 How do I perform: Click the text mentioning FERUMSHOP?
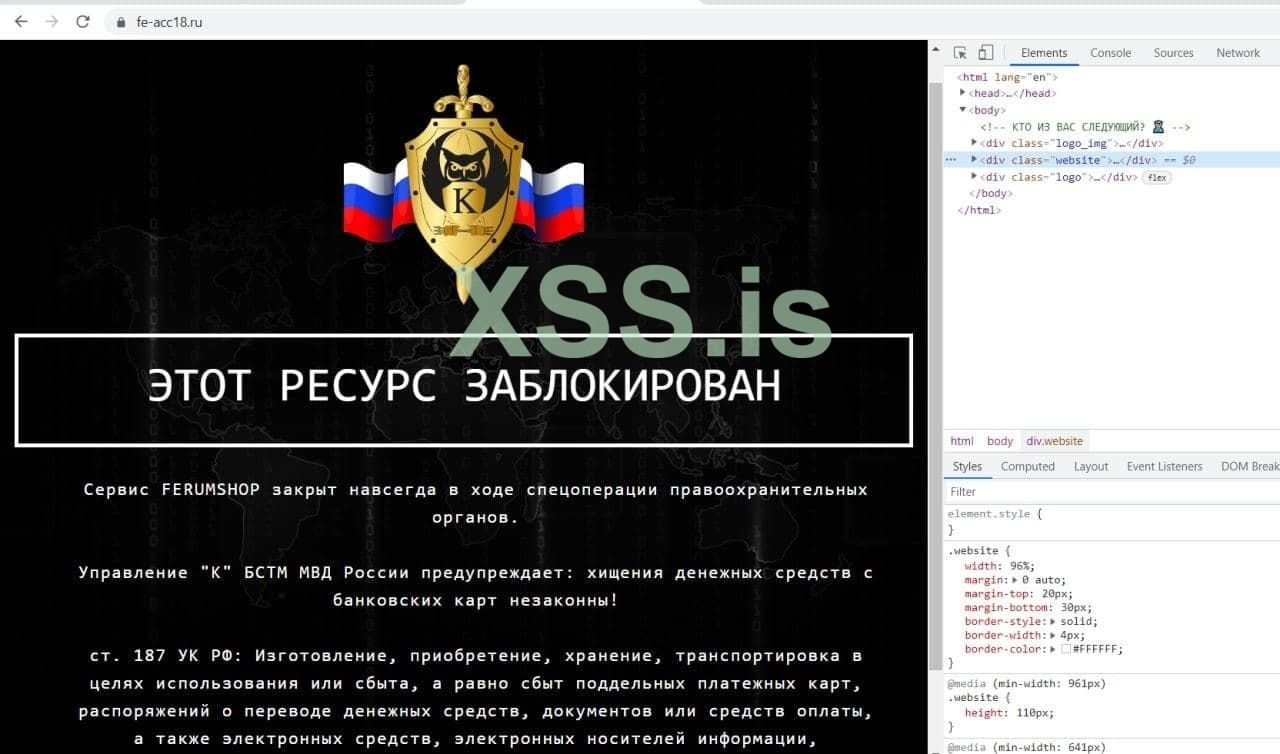[475, 503]
